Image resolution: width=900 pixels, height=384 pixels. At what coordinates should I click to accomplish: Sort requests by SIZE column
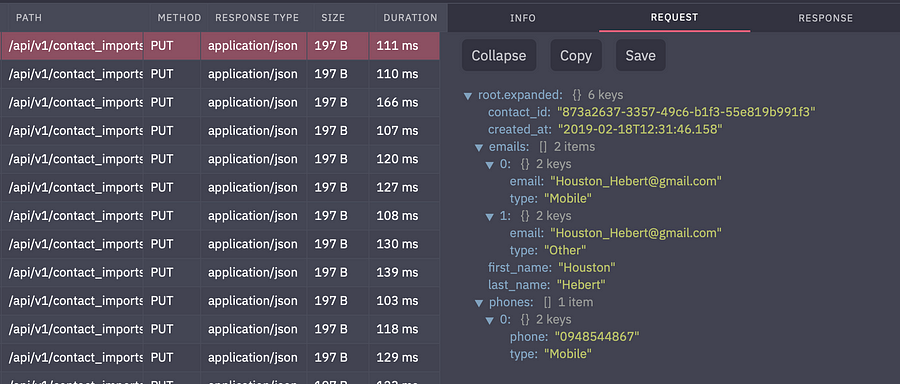333,18
